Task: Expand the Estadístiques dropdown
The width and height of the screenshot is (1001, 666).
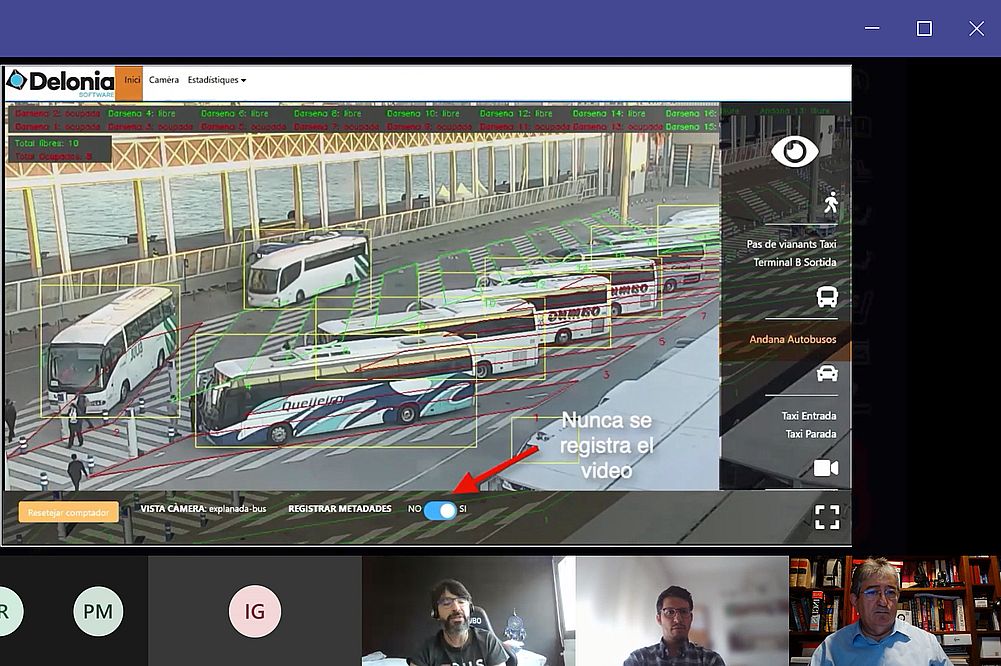Action: coord(217,80)
